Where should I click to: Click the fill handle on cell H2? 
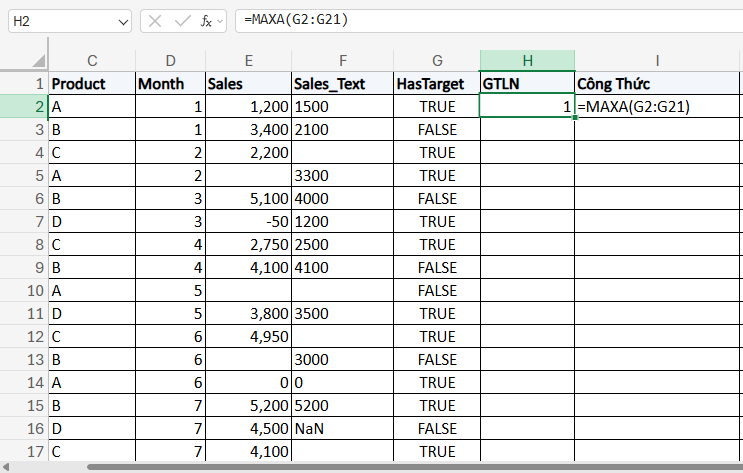[x=575, y=118]
